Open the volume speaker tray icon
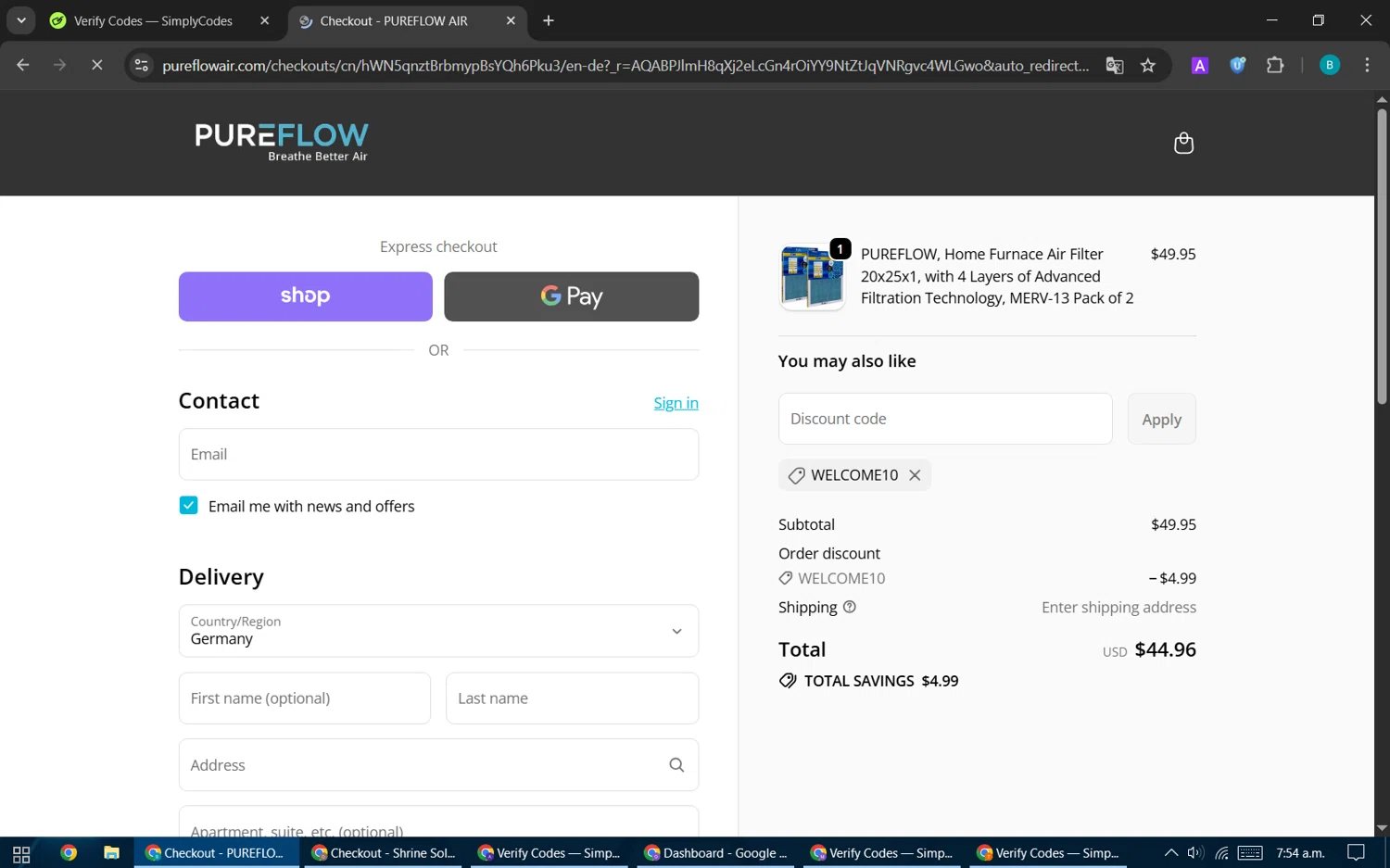 (1195, 853)
